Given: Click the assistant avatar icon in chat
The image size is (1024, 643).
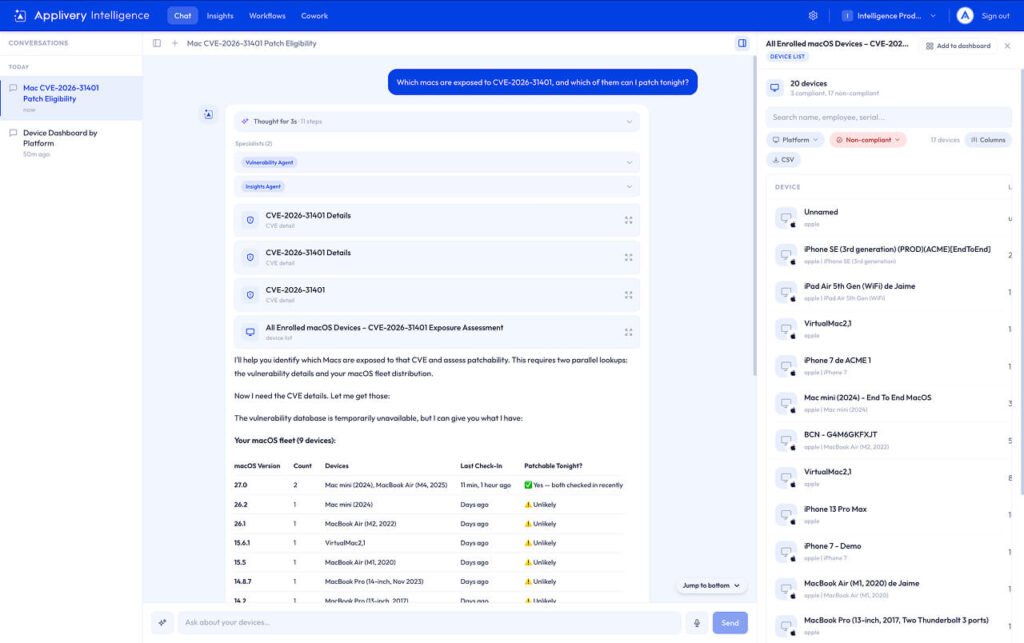Looking at the screenshot, I should point(208,114).
